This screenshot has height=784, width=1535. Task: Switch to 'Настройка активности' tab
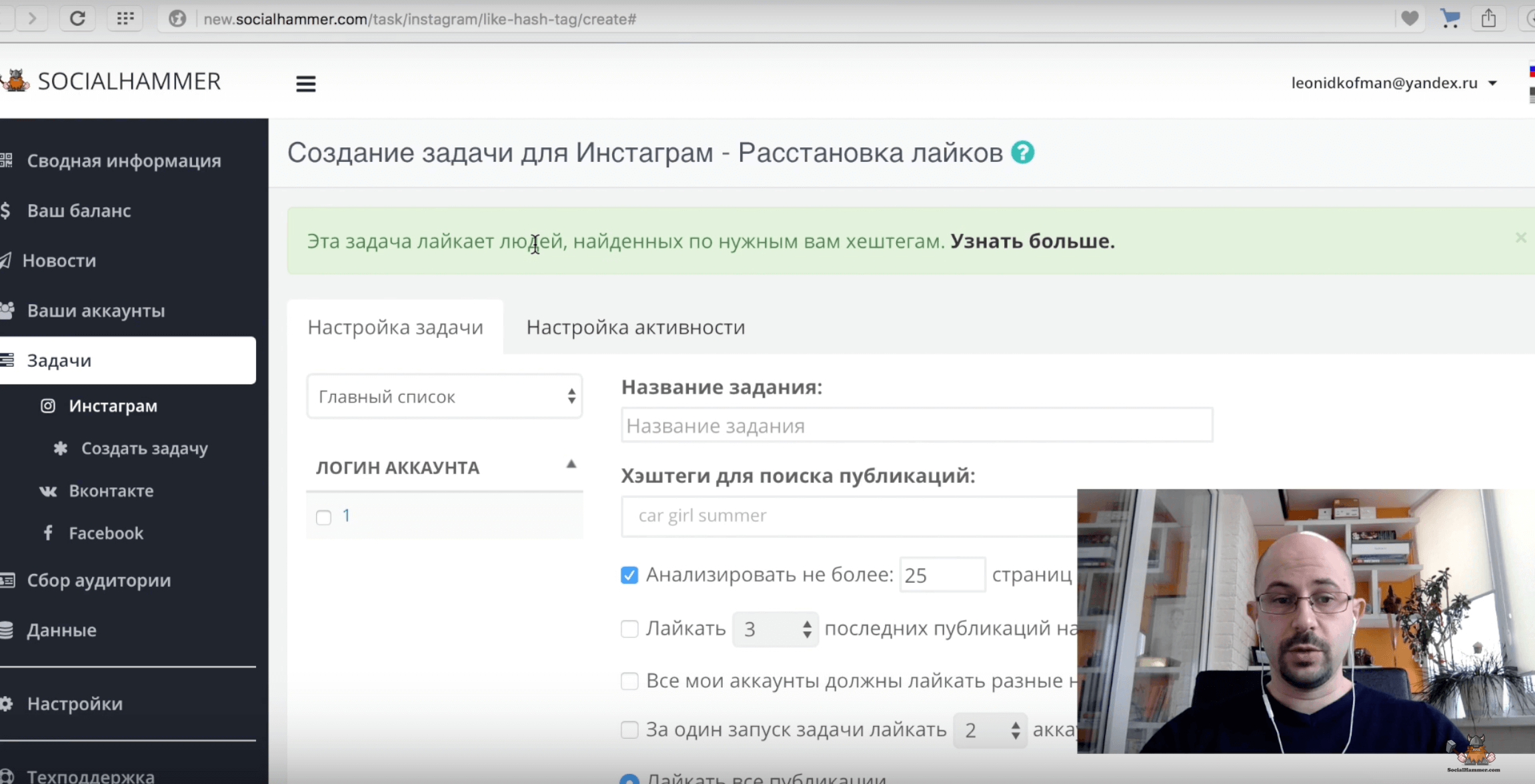coord(635,327)
